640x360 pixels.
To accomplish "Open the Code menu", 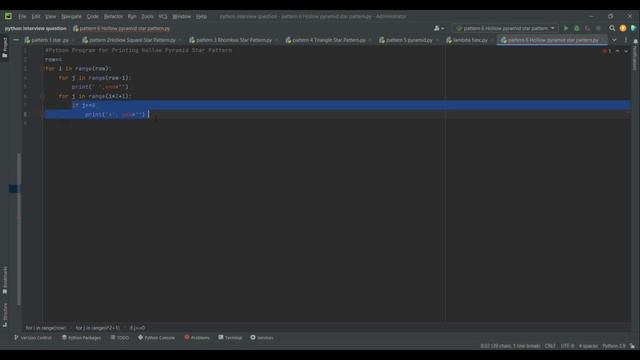I will coord(93,16).
